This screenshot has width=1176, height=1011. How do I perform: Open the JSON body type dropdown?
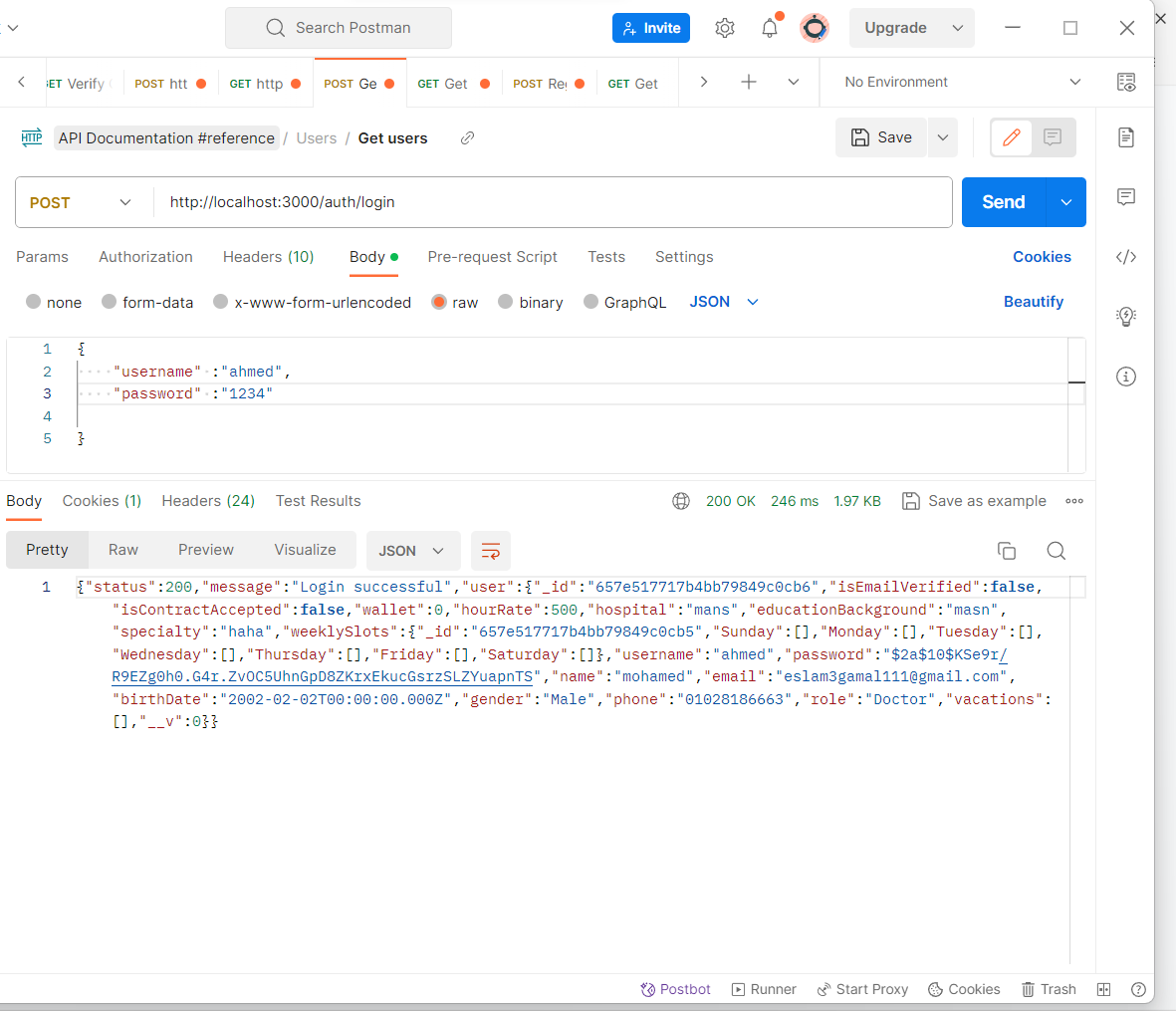click(724, 302)
